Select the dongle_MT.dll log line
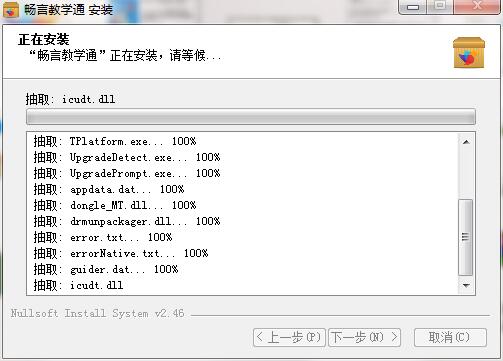The image size is (503, 361). (115, 205)
